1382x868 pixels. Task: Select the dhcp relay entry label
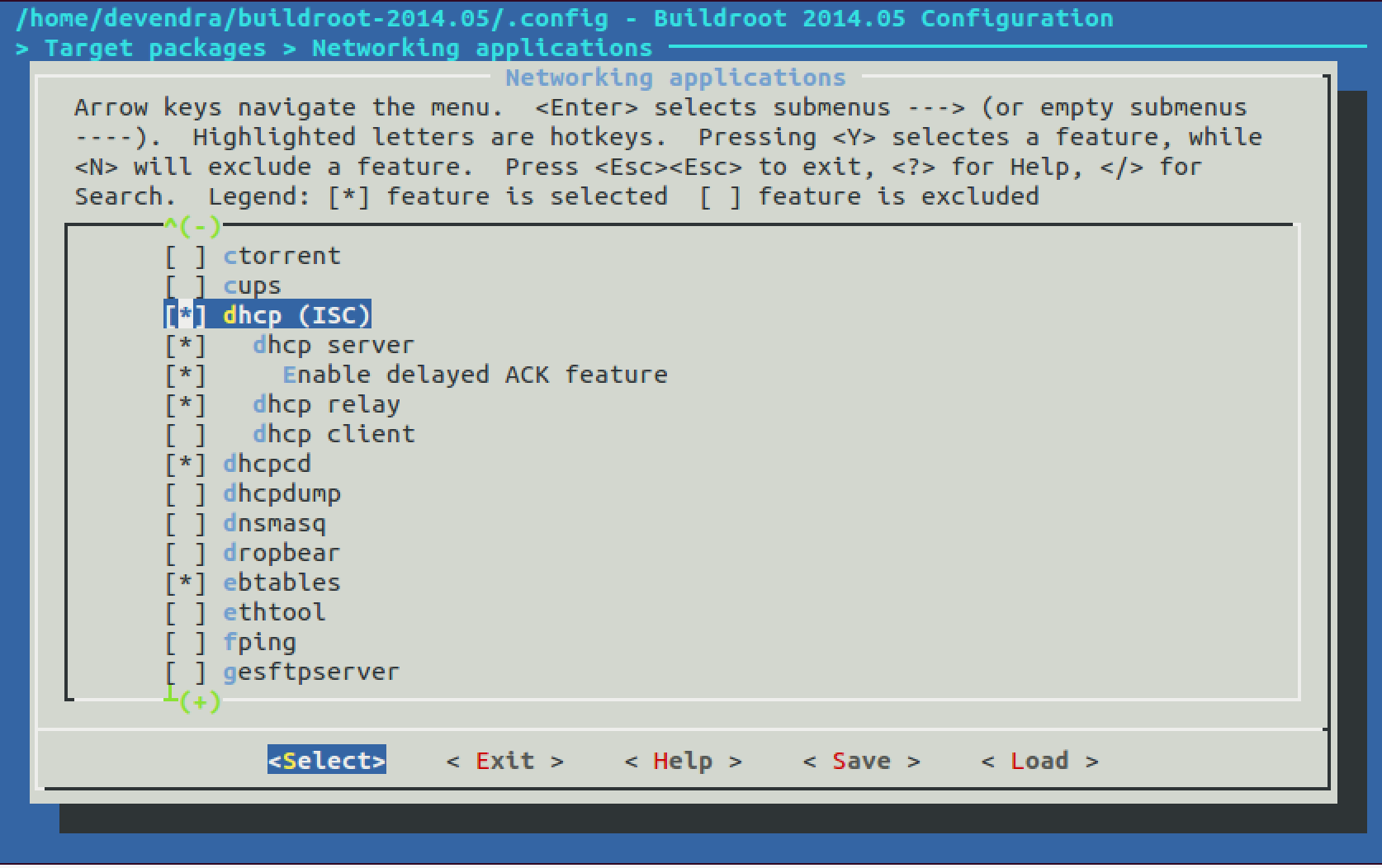(326, 405)
